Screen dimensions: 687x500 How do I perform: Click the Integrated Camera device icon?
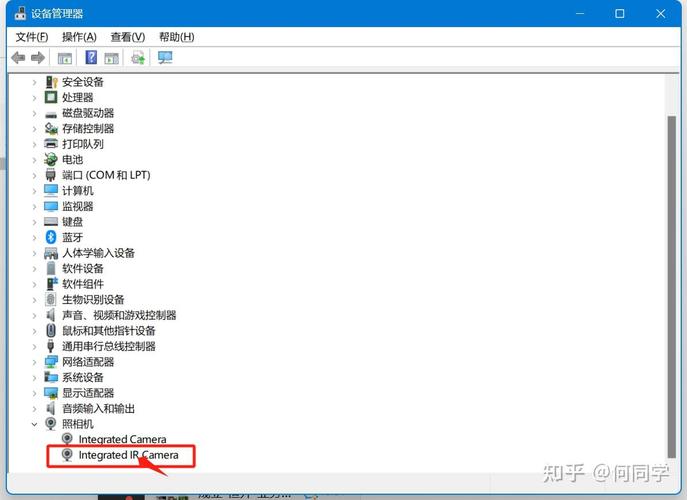(x=67, y=439)
